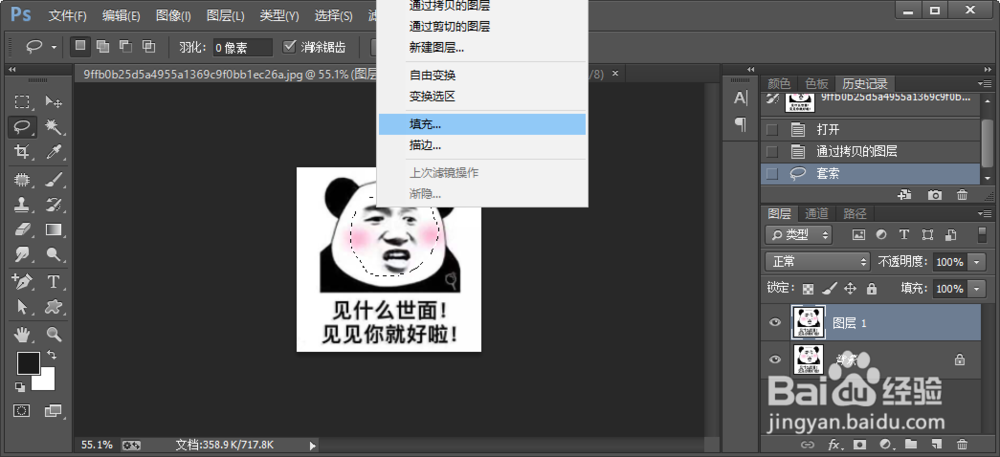Select the Brush tool
Screen dimensions: 1000x457
54,180
